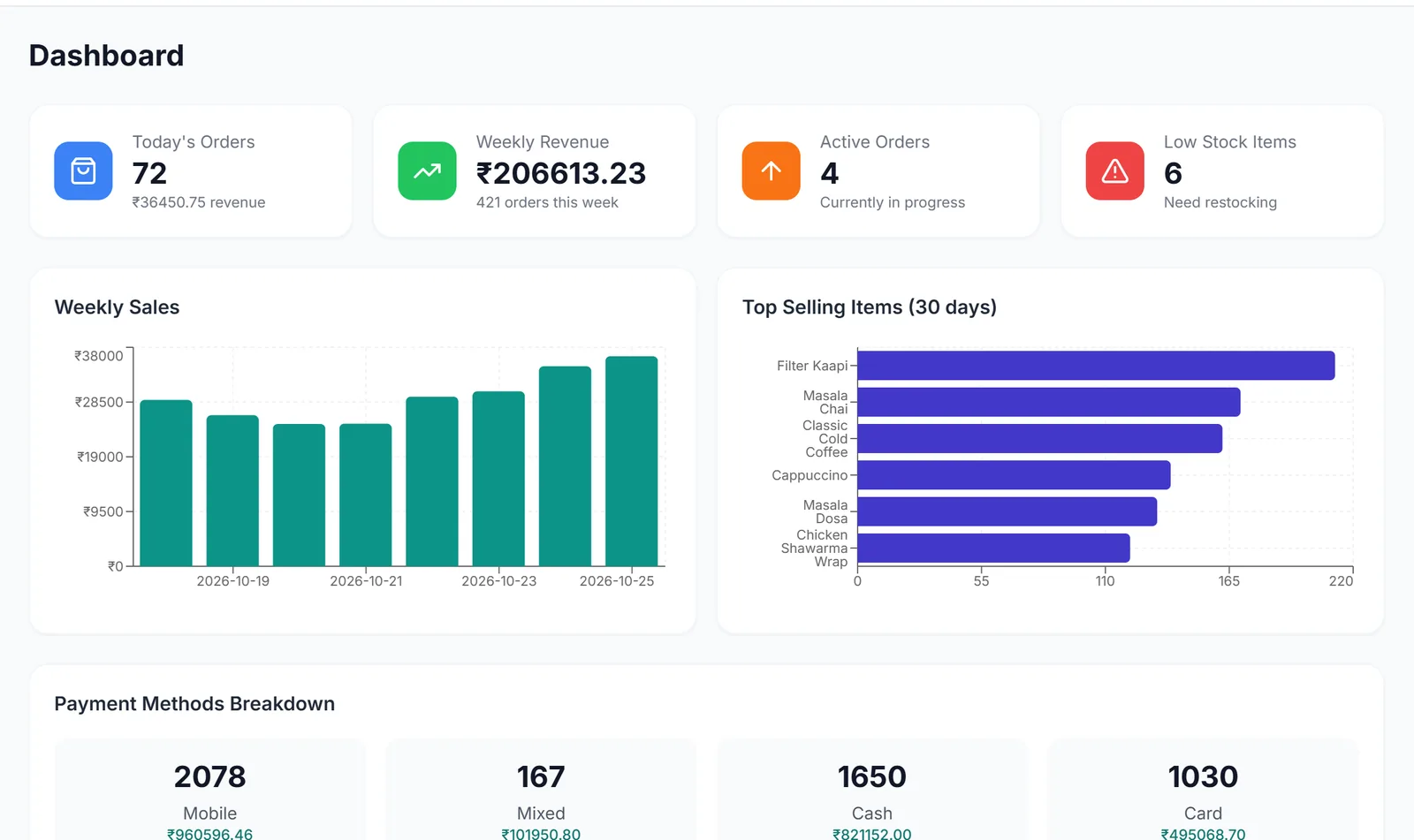Click the Currently in progress text
Screen dimensions: 1414x840
893,202
